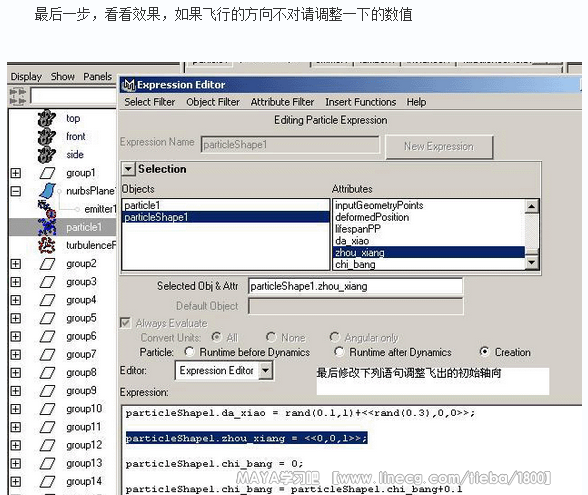Click the group8 transform icon
Image resolution: width=588 pixels, height=495 pixels.
[47, 373]
